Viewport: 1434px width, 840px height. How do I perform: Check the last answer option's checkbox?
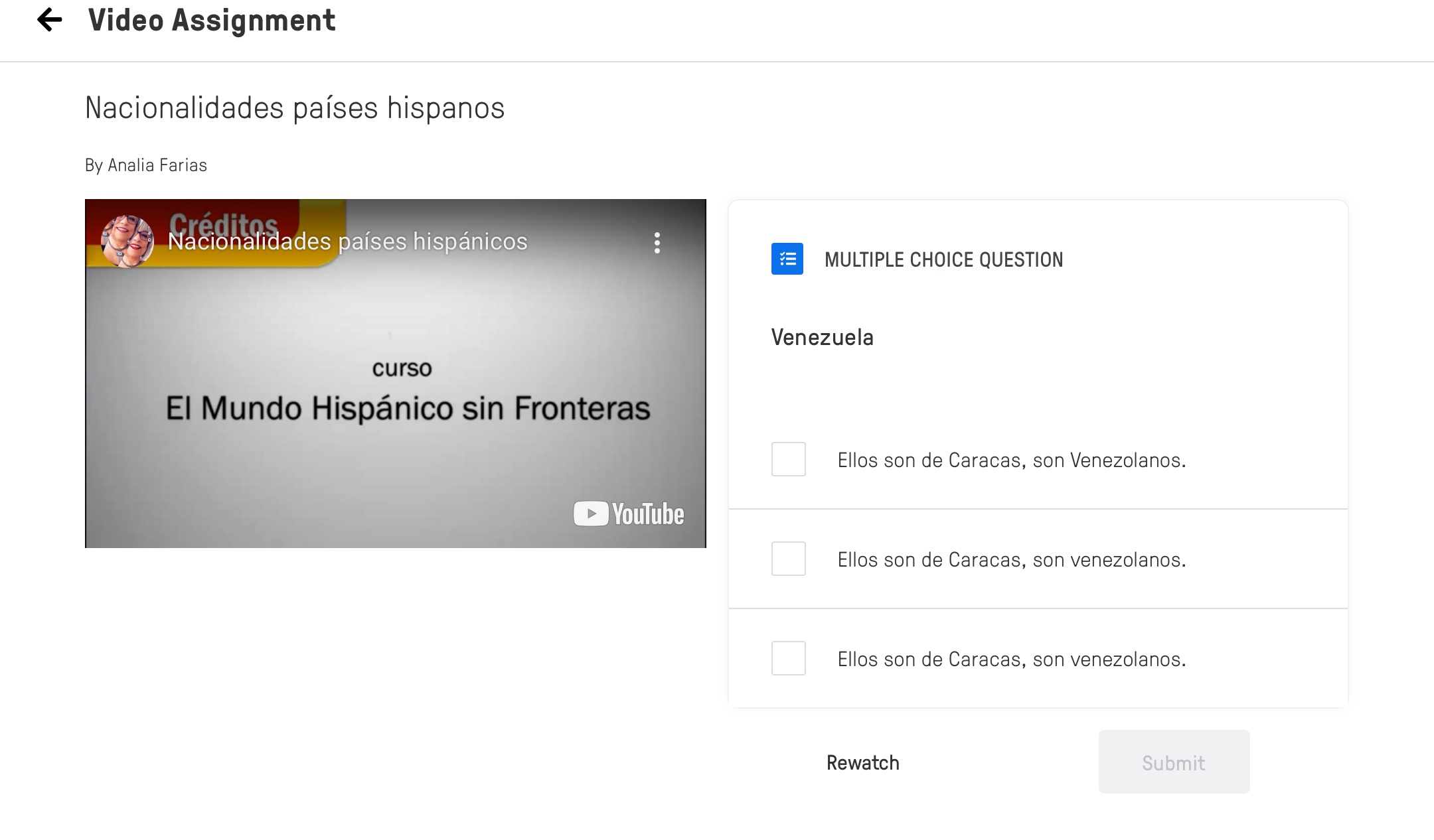click(x=788, y=658)
